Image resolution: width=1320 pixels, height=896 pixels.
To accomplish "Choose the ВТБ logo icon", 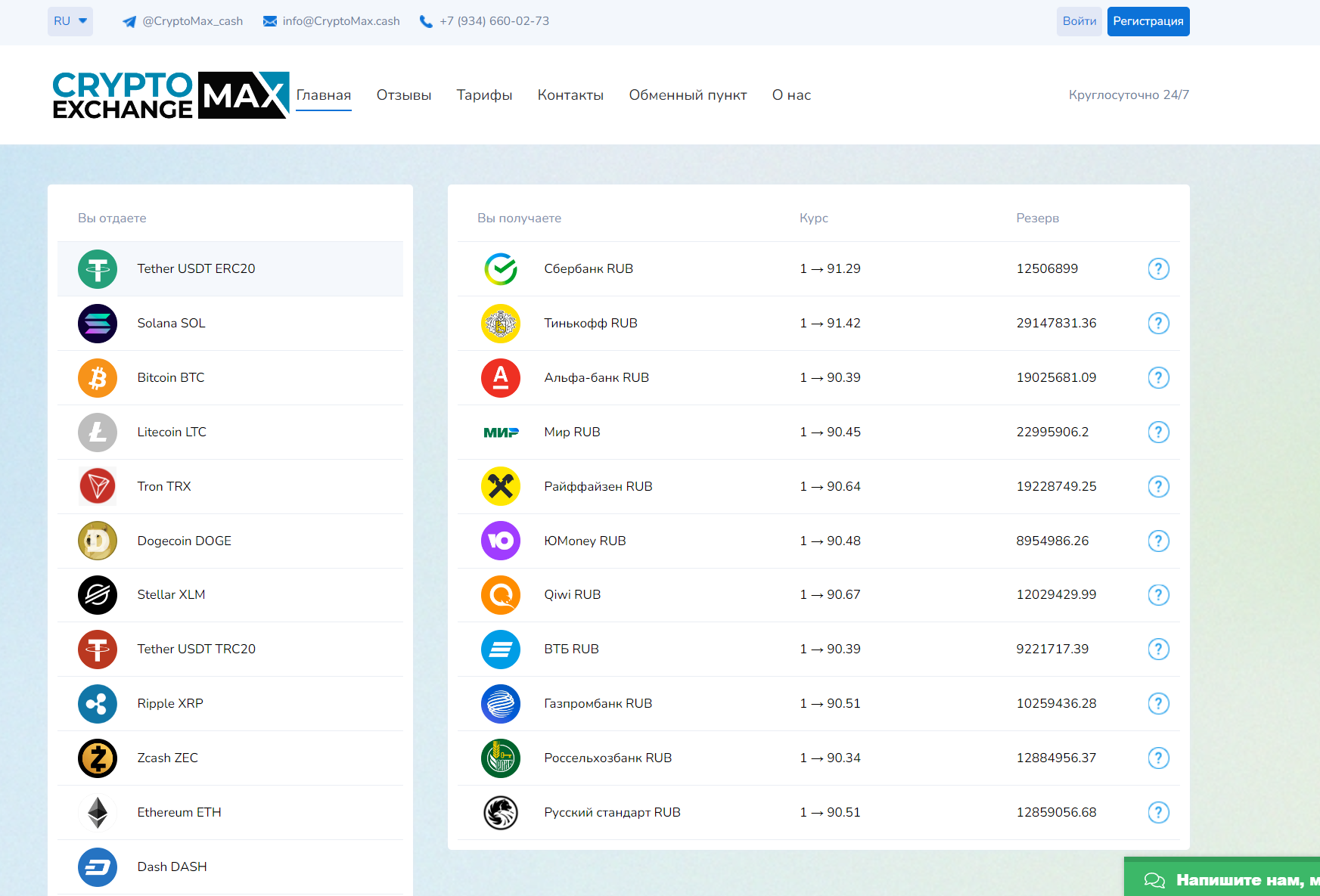I will (x=501, y=650).
